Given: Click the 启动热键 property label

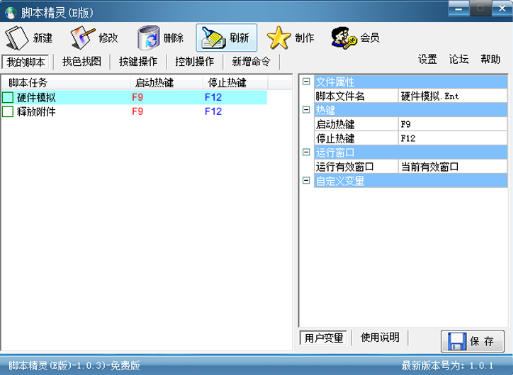Looking at the screenshot, I should [335, 124].
